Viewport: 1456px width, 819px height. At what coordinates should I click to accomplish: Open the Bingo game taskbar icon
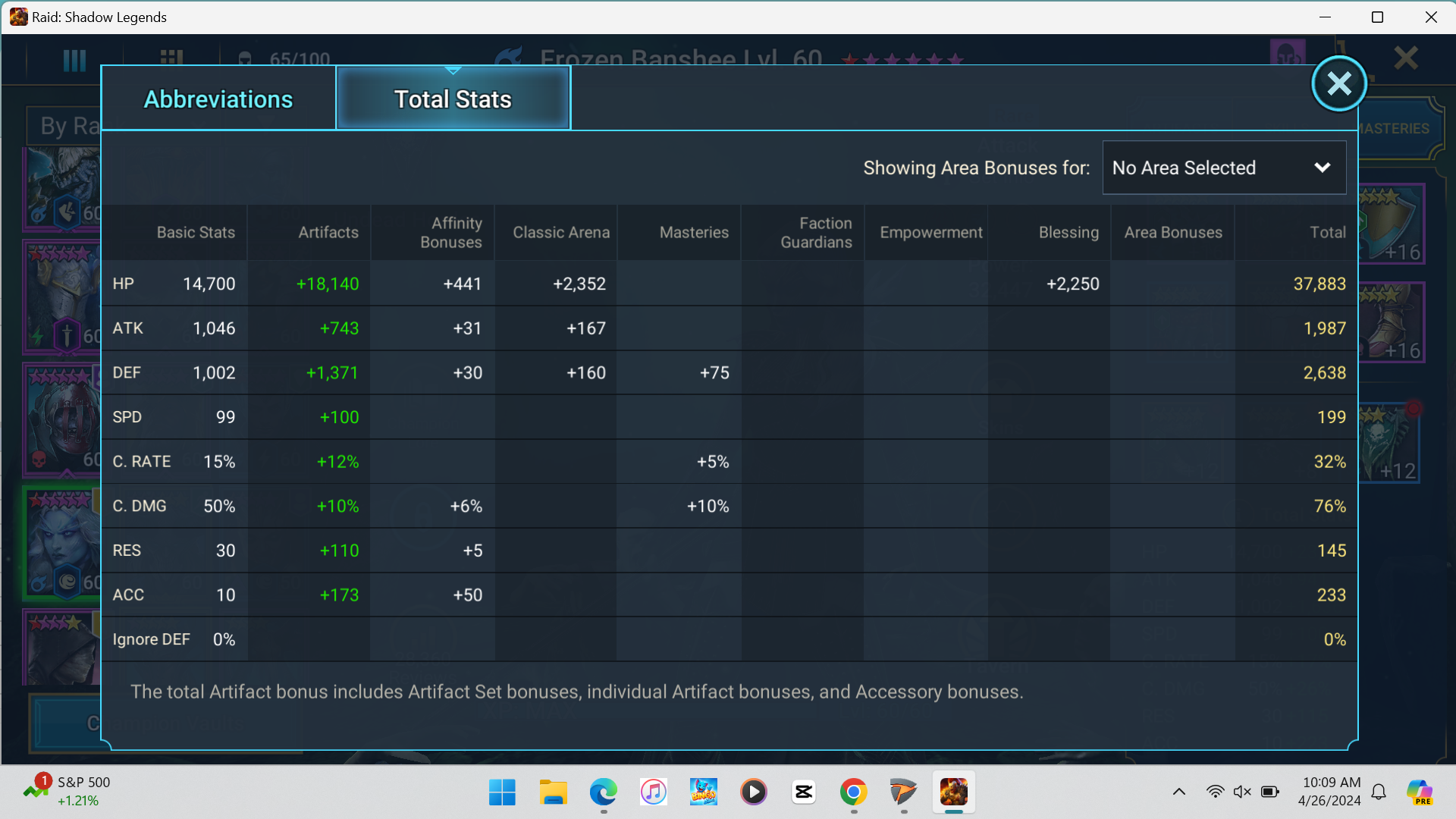tap(703, 792)
